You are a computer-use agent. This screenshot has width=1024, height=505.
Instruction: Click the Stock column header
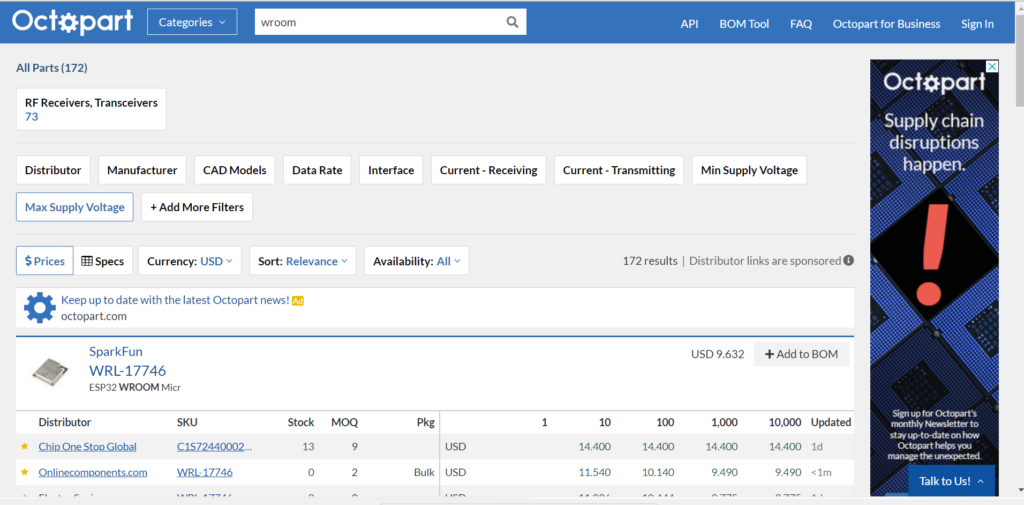[301, 422]
